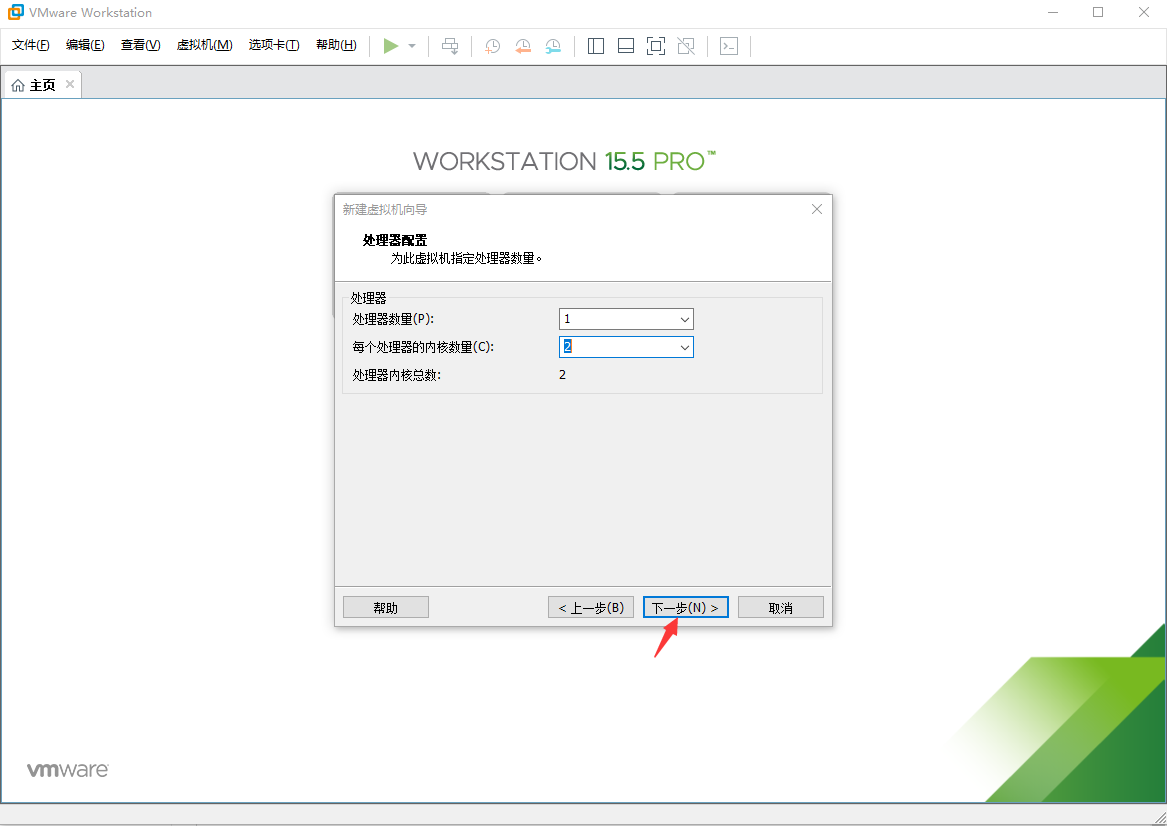1167x826 pixels.
Task: Click the window resize grip corner
Action: click(x=1160, y=819)
